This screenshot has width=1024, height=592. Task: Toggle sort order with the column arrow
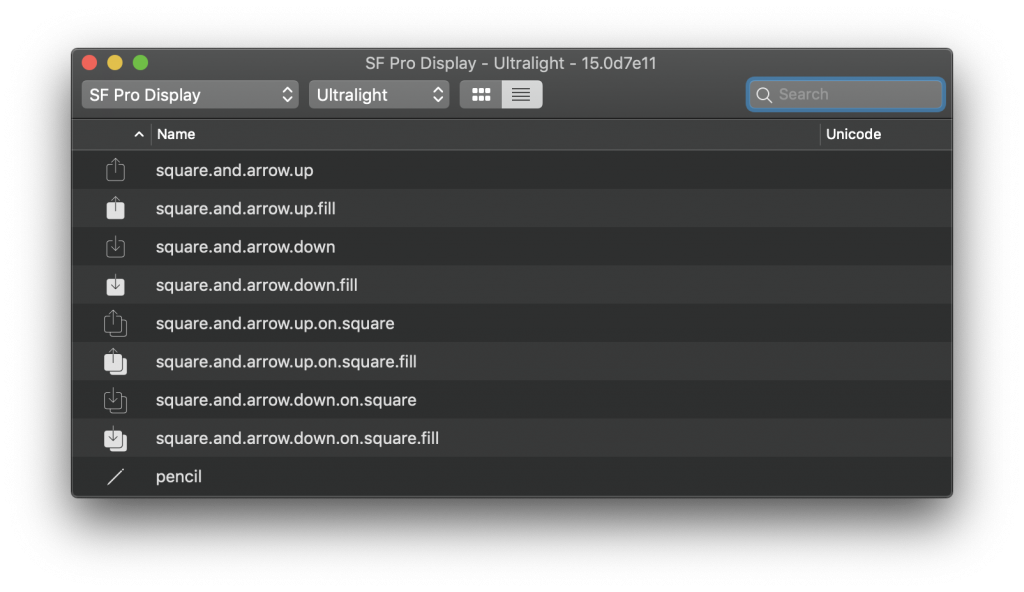138,134
